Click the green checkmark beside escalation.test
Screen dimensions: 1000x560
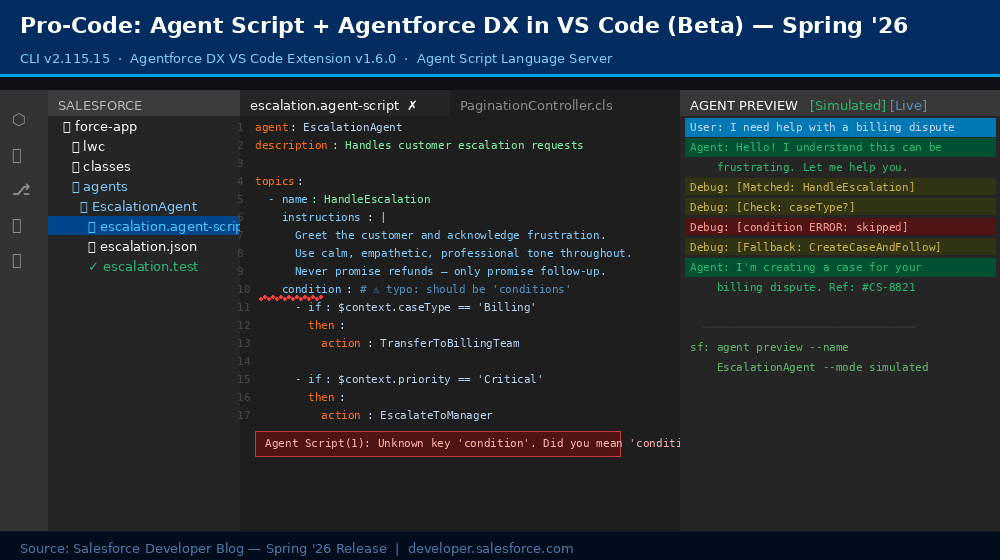pos(93,267)
